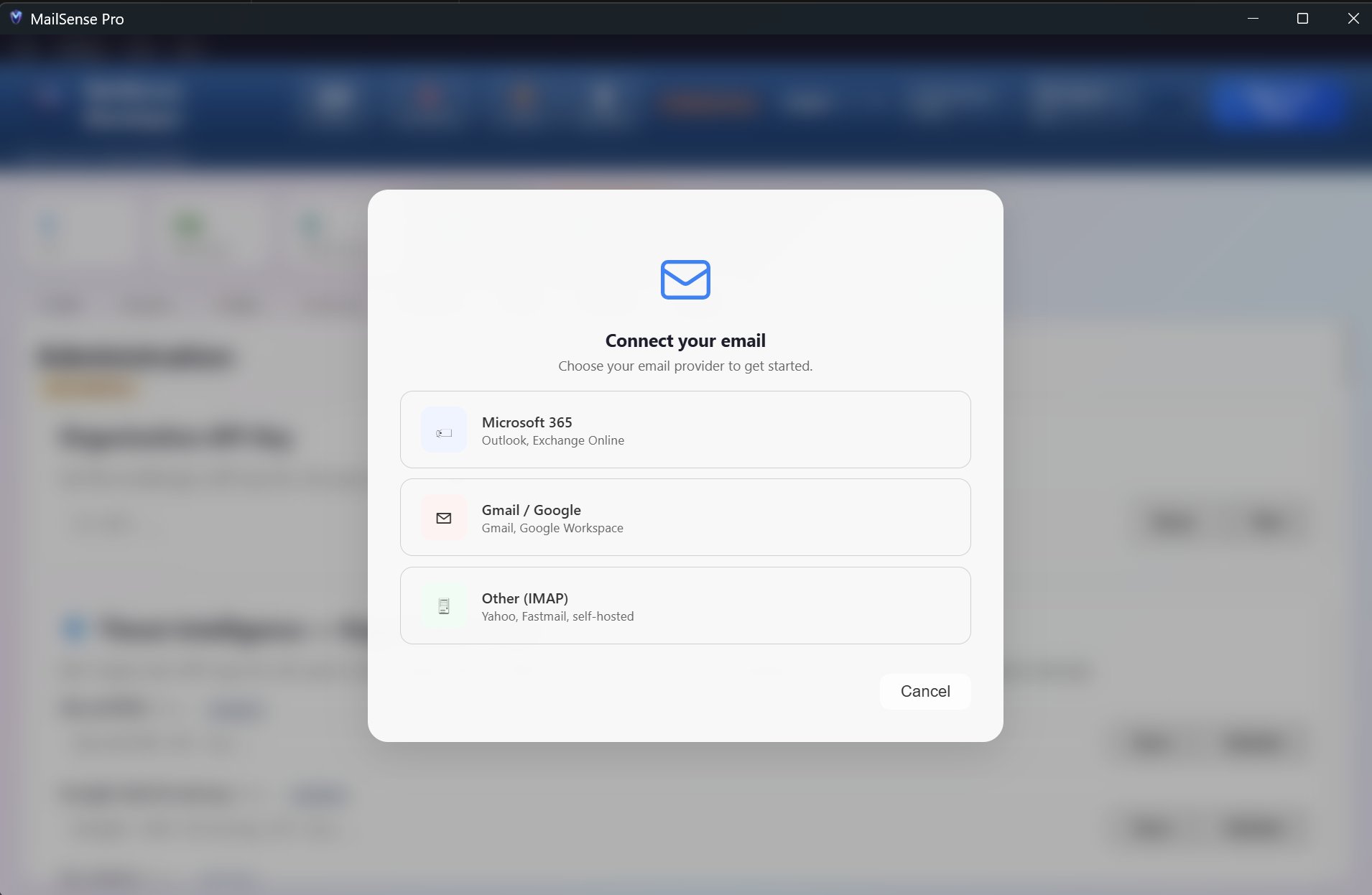
Task: Select Other (IMAP) email provider
Action: (685, 606)
